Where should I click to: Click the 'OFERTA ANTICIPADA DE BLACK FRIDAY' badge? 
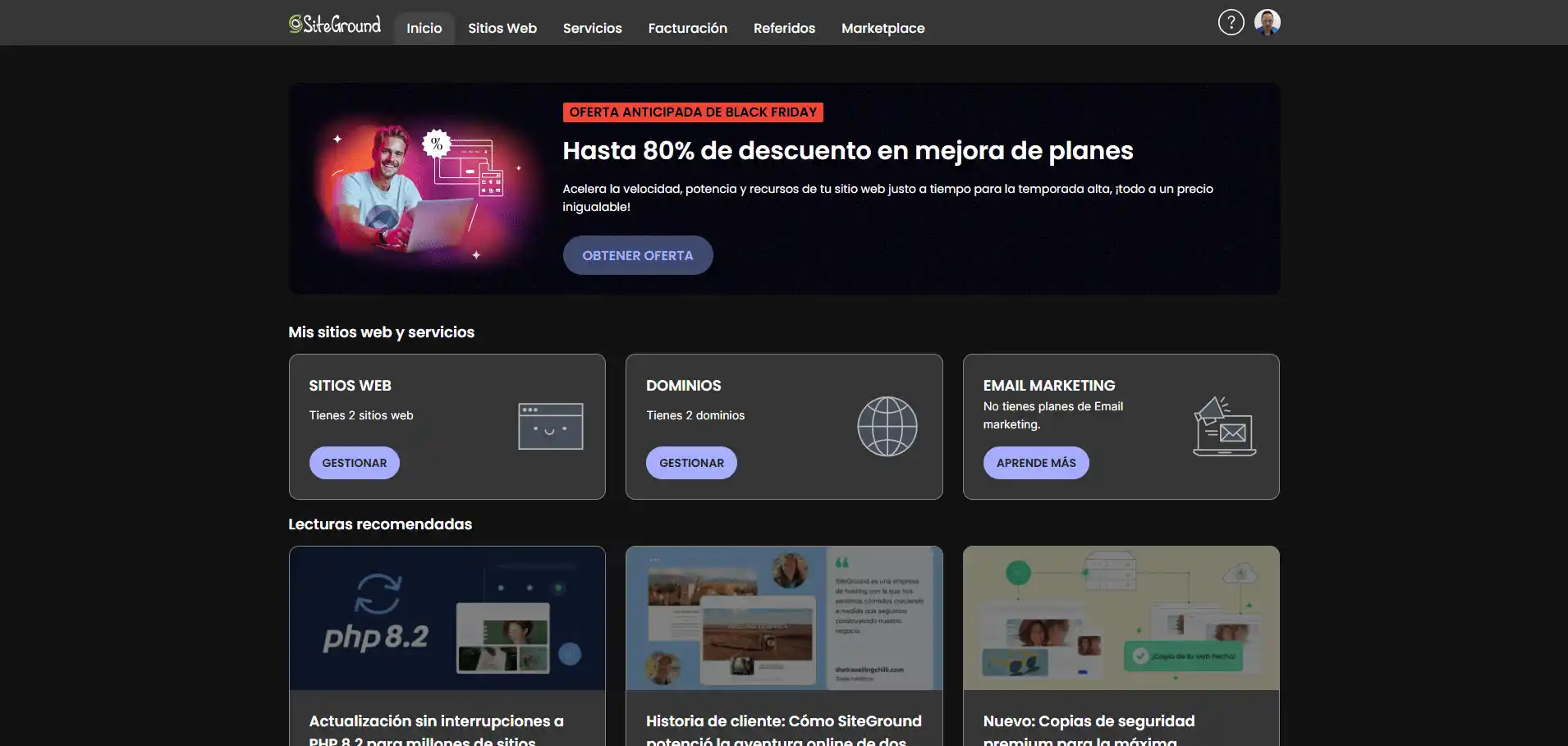tap(693, 112)
